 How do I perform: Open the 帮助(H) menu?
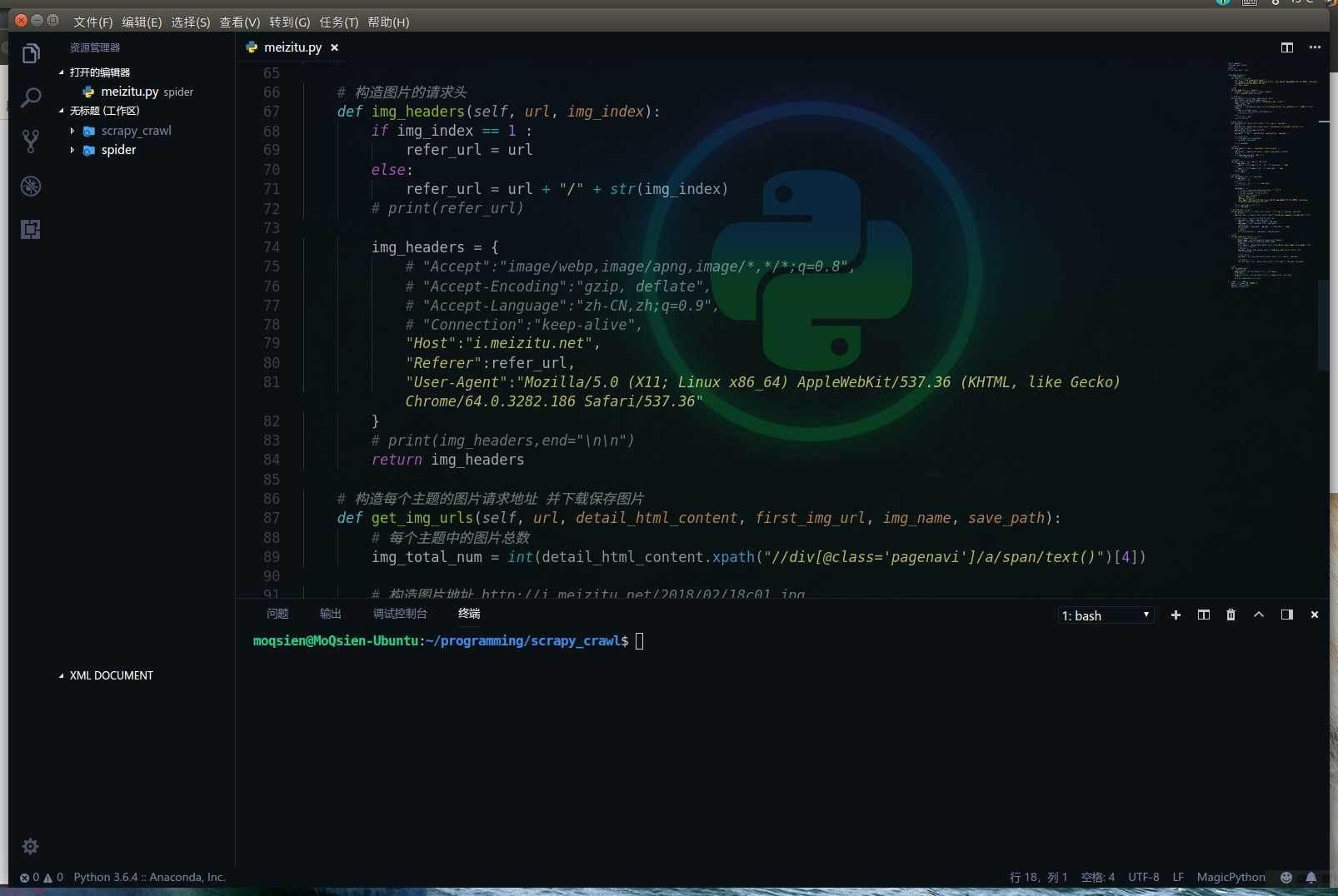(388, 22)
